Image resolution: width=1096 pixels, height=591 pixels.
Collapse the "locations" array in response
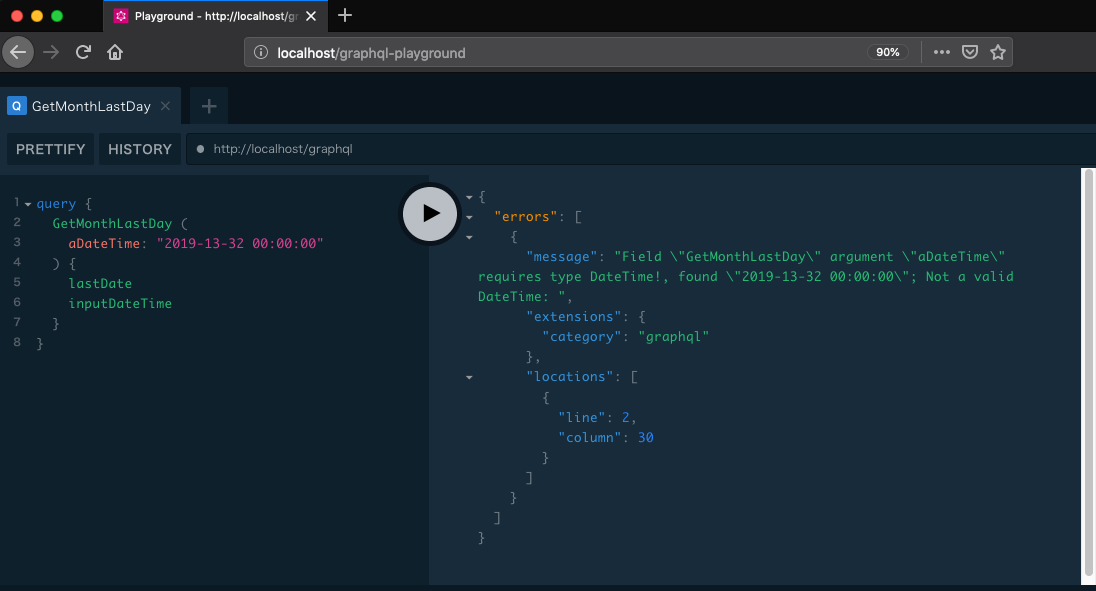468,377
